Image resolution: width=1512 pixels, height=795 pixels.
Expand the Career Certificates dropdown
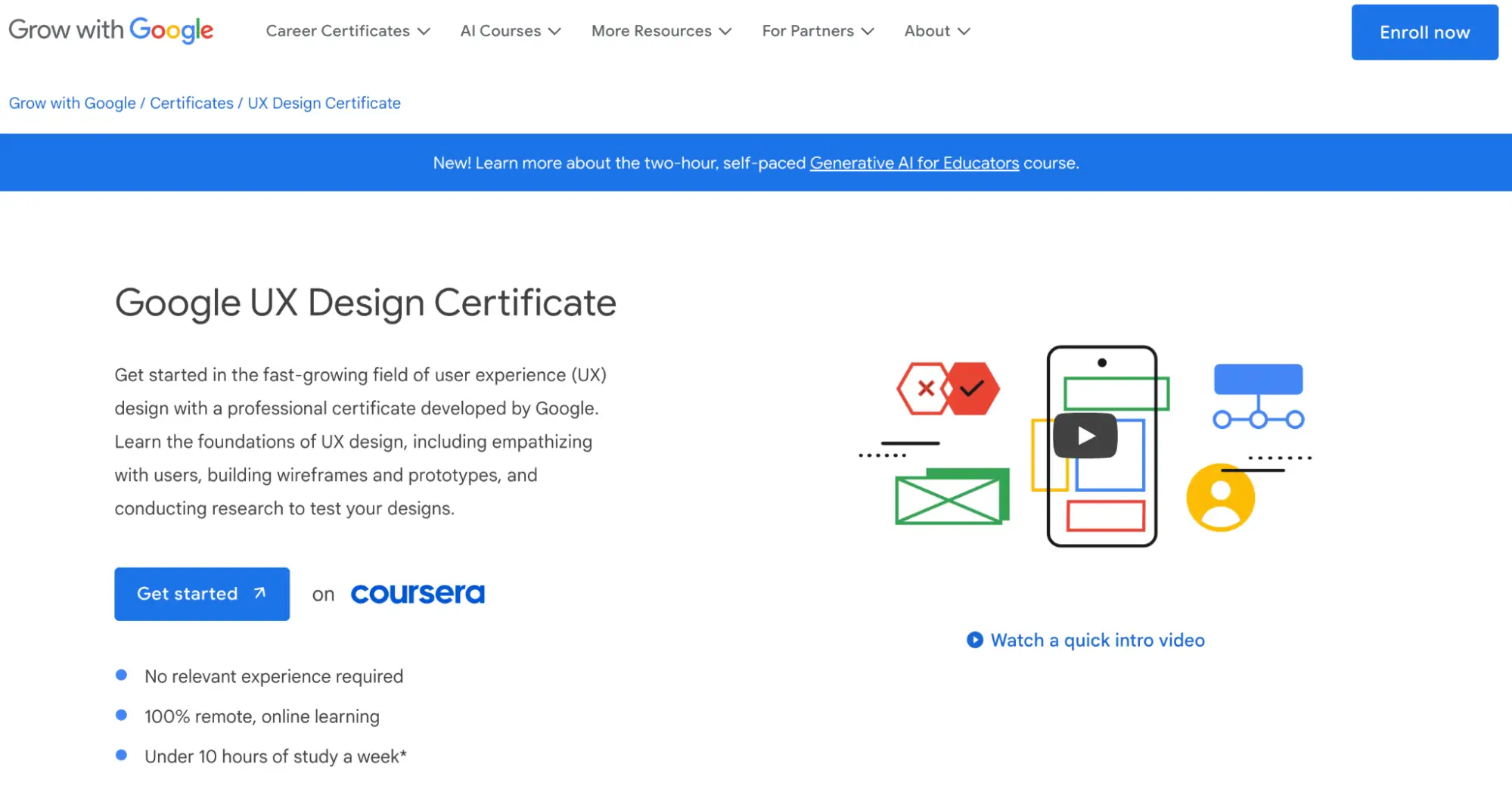click(348, 31)
